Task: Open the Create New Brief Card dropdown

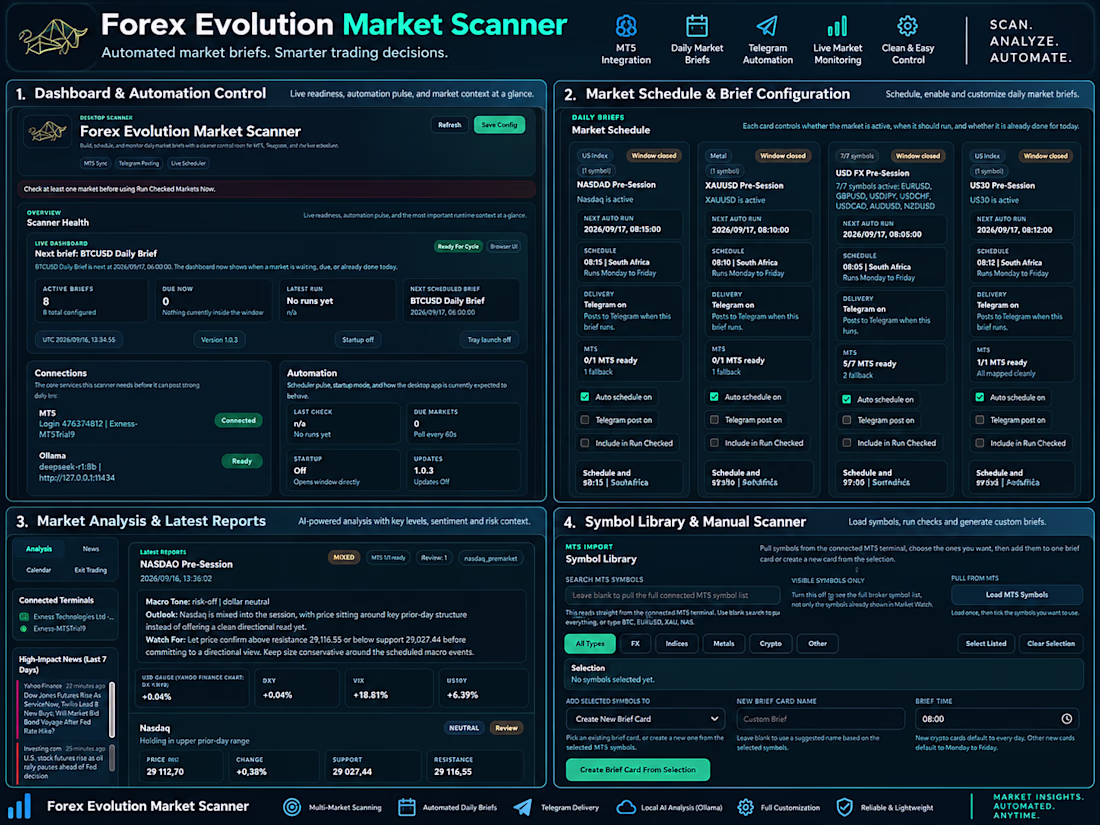Action: (x=645, y=719)
